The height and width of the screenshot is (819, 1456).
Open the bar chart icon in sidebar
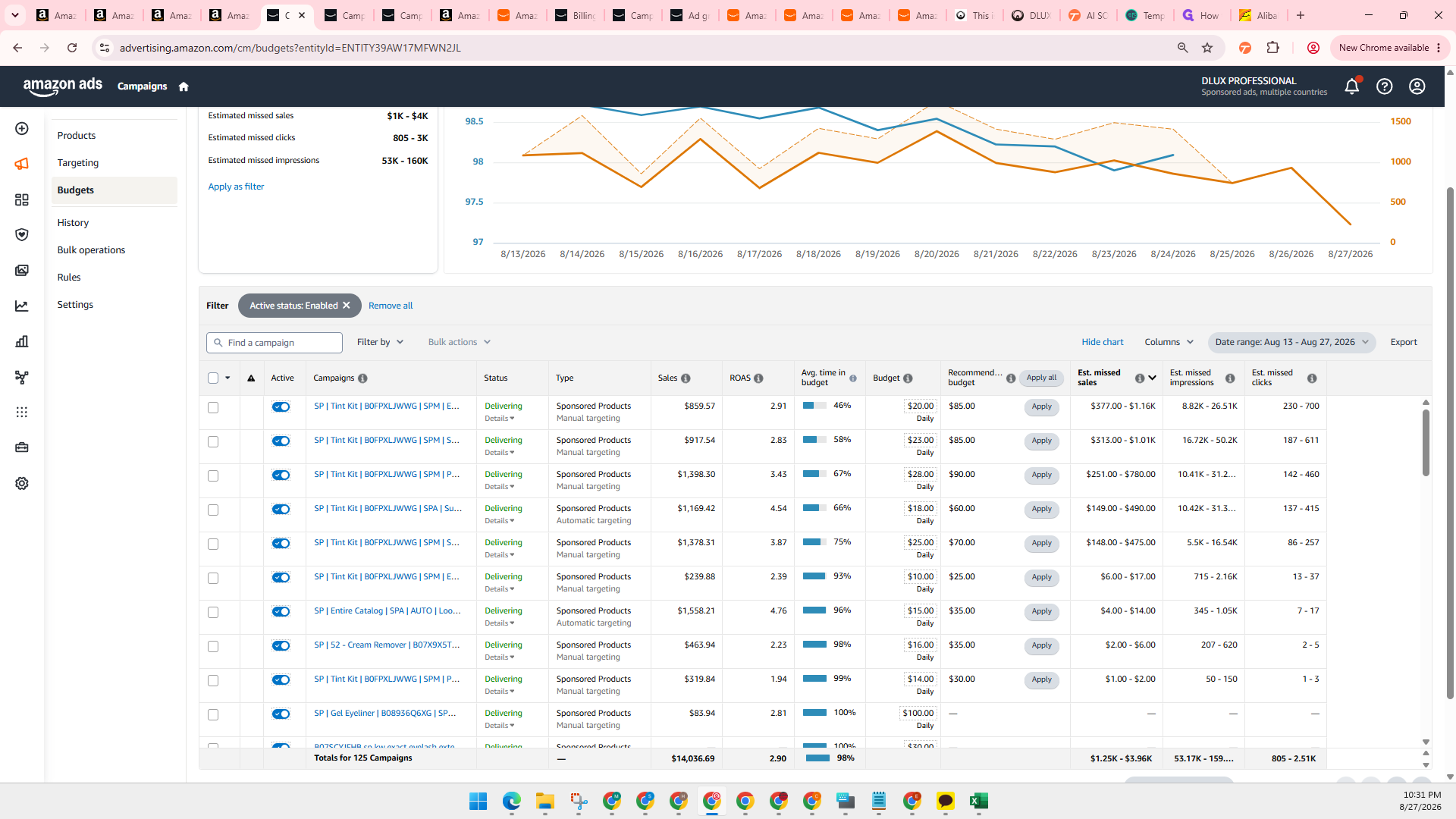tap(22, 341)
